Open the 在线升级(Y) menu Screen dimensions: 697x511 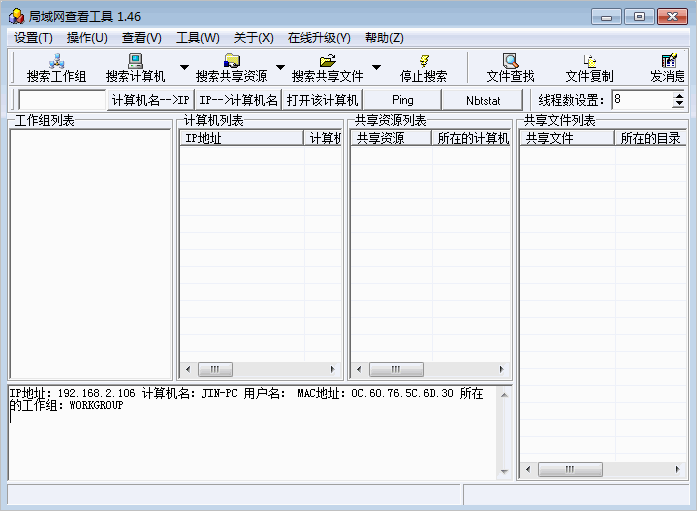pos(319,38)
